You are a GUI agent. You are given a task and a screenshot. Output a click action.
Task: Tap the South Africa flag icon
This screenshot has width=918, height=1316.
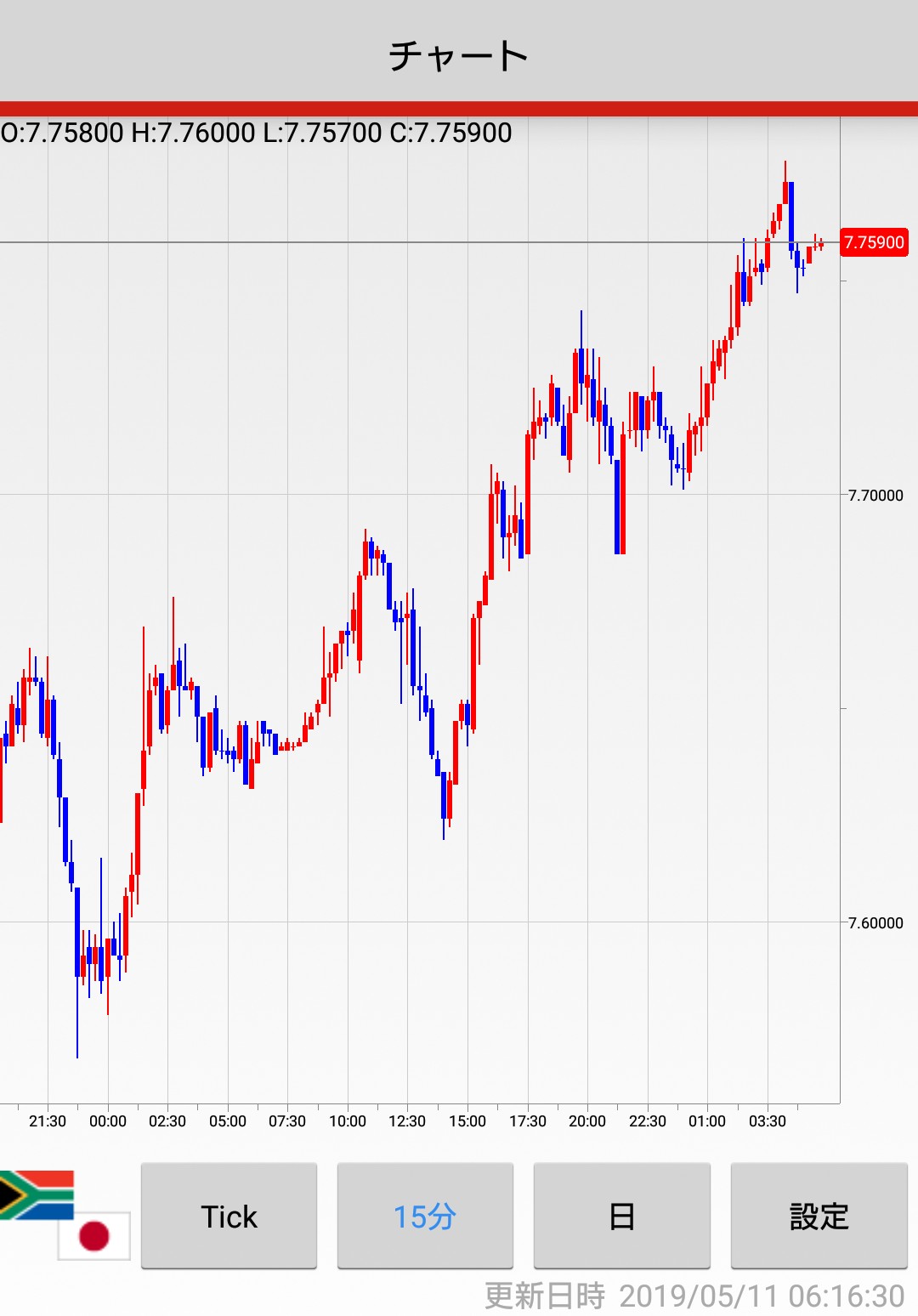[36, 1194]
